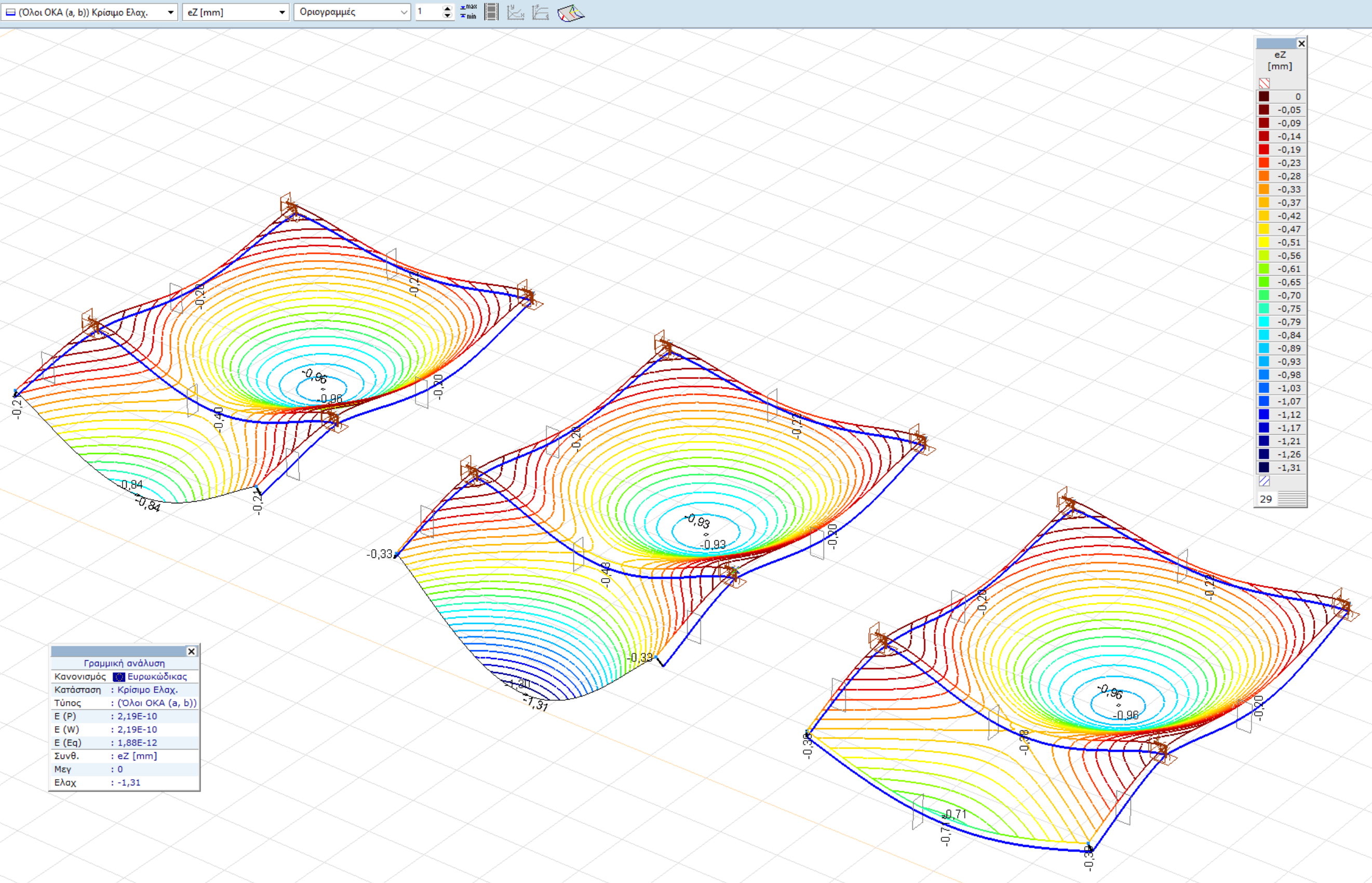Click the legend value -0,05
Viewport: 1372px width, 883px height.
tap(1289, 110)
